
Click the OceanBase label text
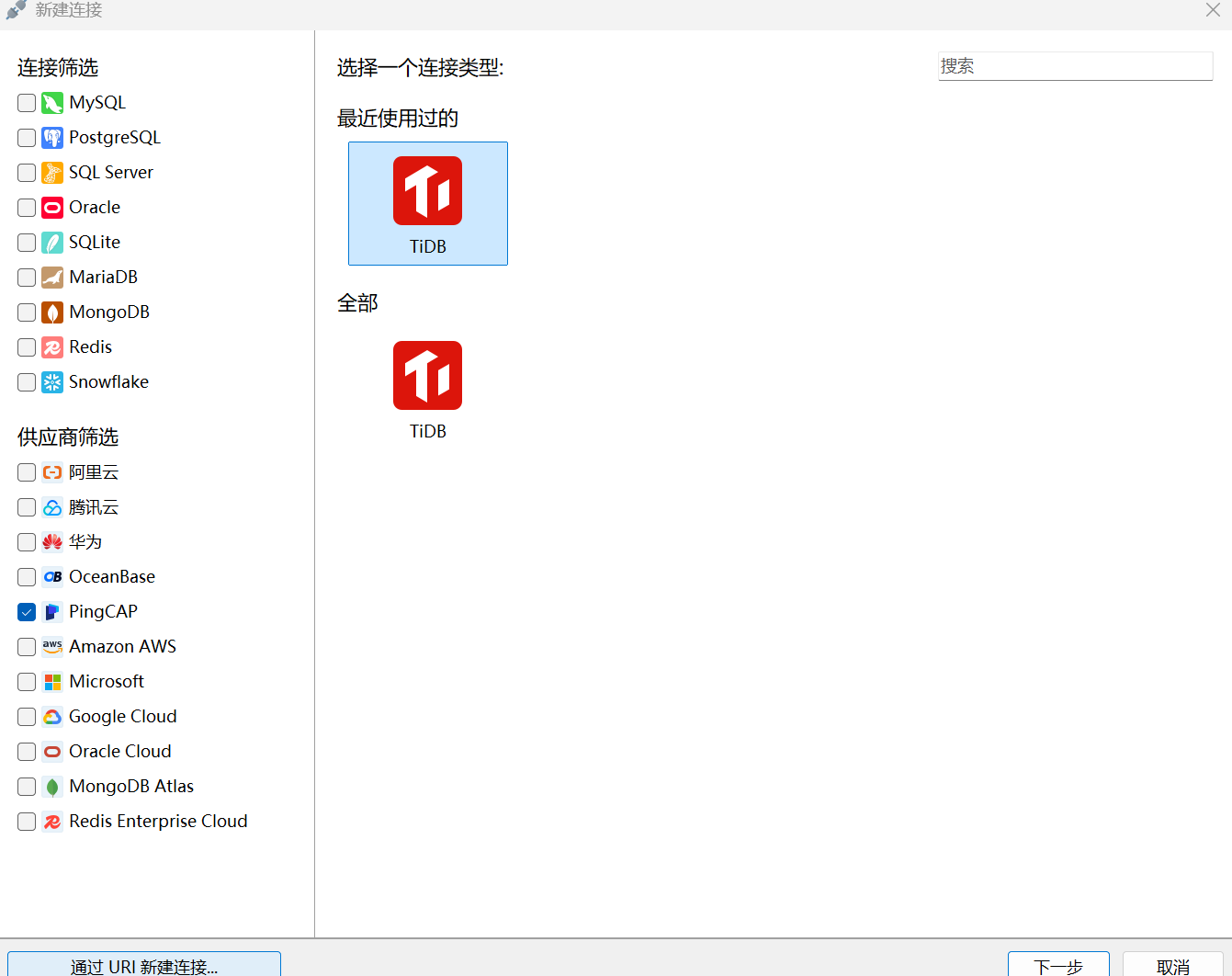pos(112,577)
